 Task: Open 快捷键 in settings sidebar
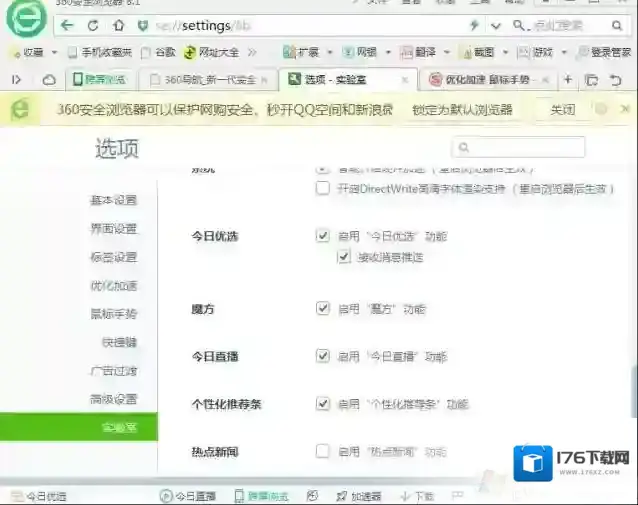tap(119, 342)
